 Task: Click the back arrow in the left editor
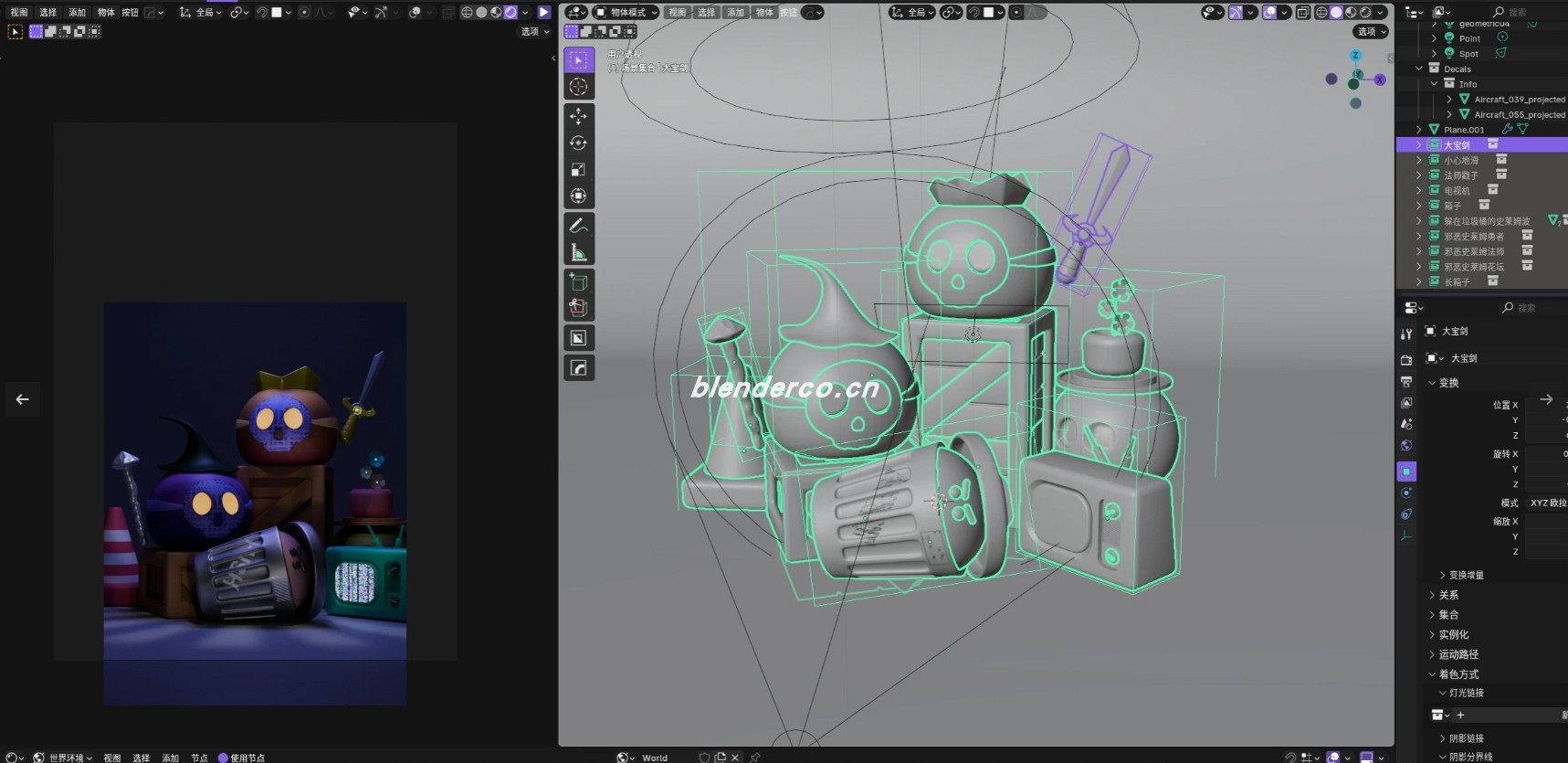point(23,399)
